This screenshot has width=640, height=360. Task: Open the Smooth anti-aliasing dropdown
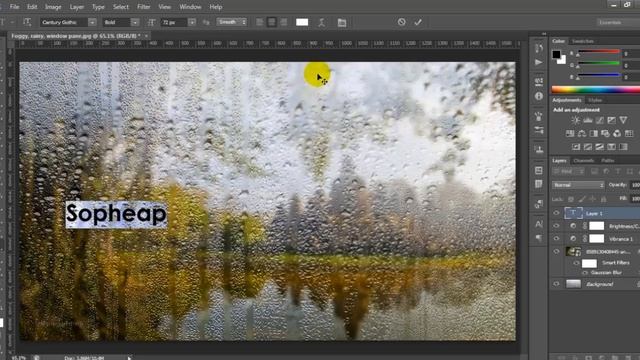pyautogui.click(x=232, y=22)
